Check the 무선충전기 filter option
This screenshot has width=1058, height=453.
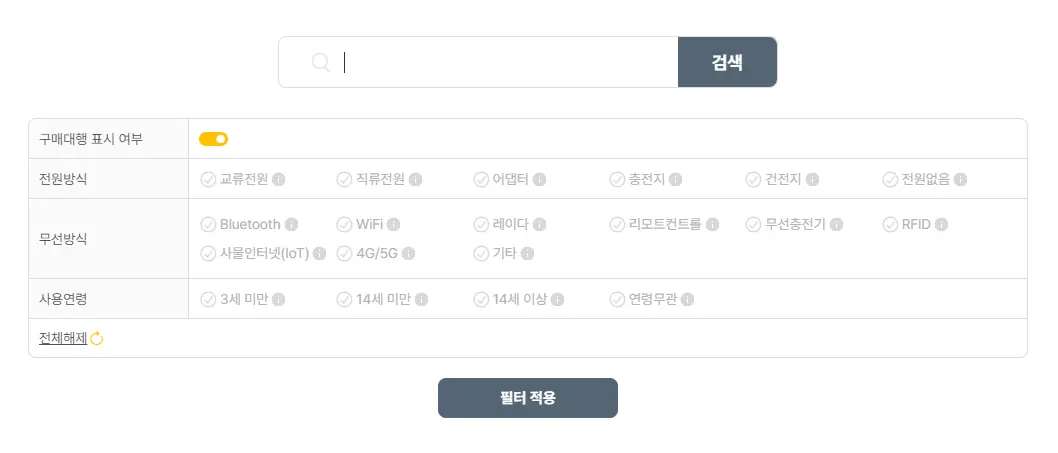[754, 225]
